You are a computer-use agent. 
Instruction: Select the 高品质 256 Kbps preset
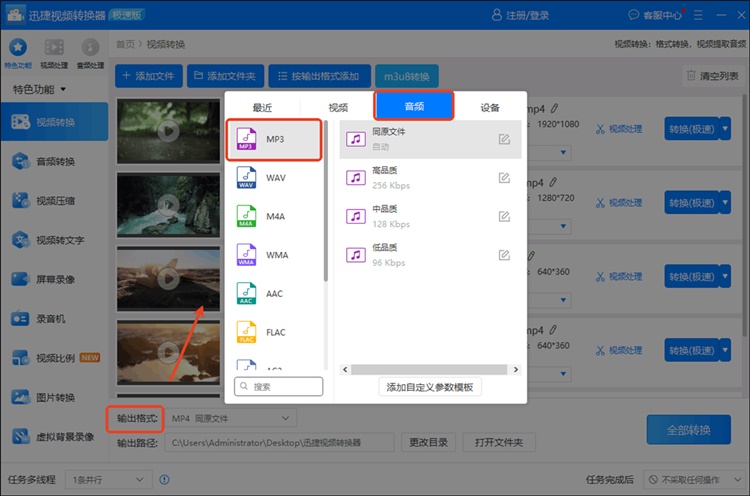coord(430,178)
